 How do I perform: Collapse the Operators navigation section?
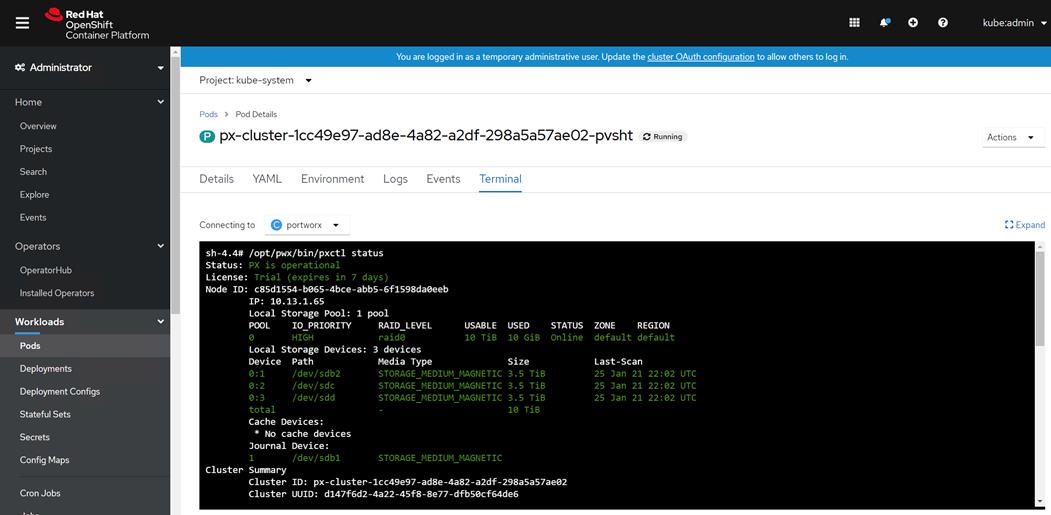coord(90,246)
